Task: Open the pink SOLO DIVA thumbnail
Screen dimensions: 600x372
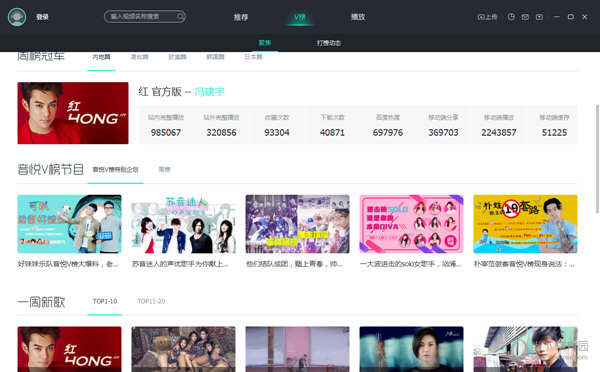Action: [x=411, y=224]
